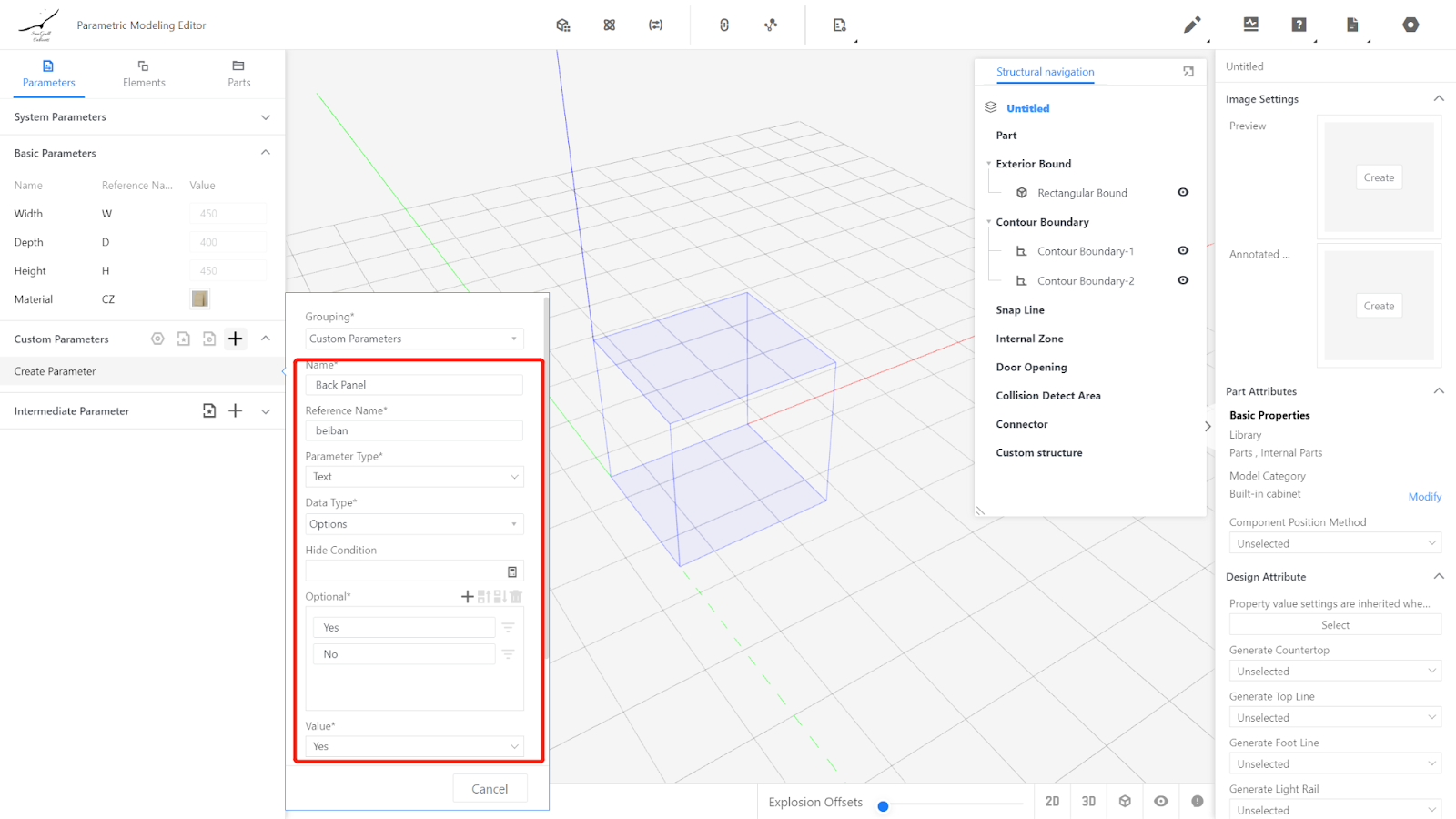
Task: Click the link chain icon in top toolbar
Action: pyautogui.click(x=724, y=25)
